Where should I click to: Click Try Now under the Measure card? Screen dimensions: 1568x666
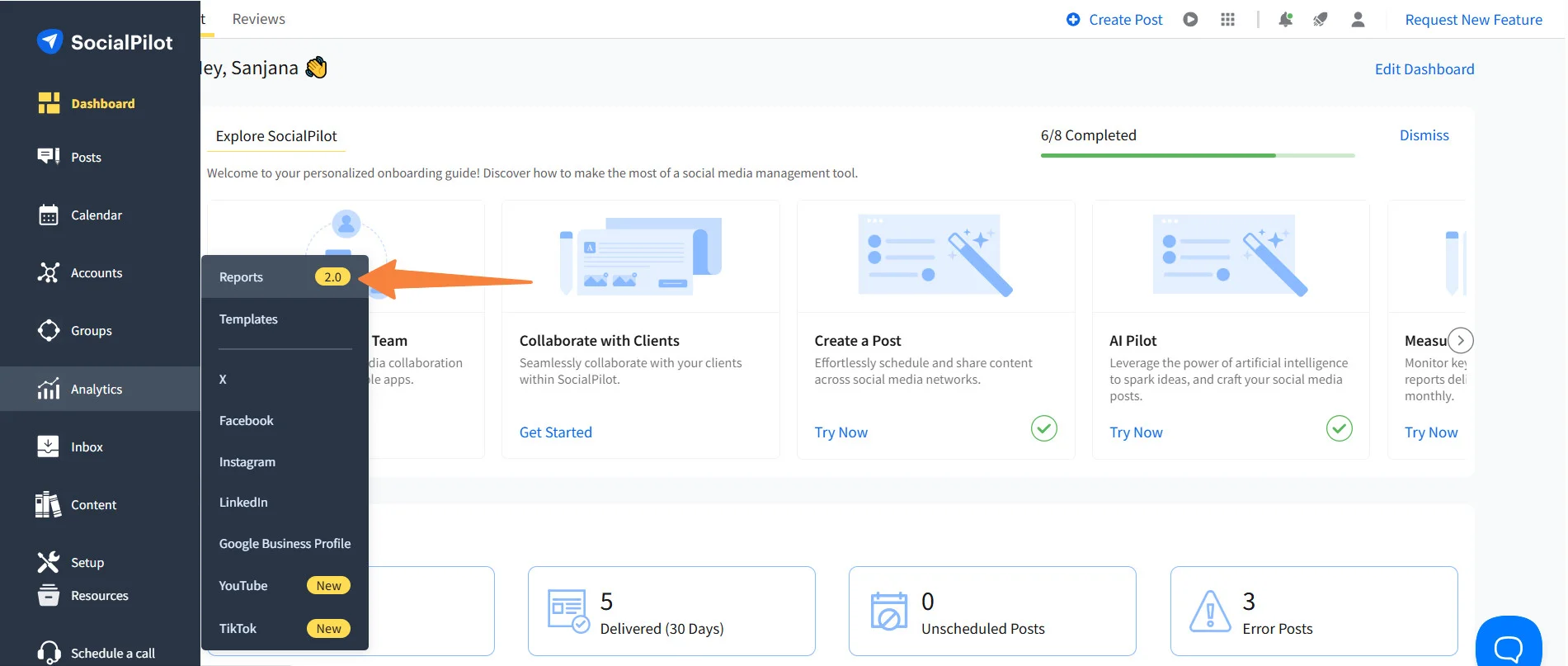pos(1431,432)
